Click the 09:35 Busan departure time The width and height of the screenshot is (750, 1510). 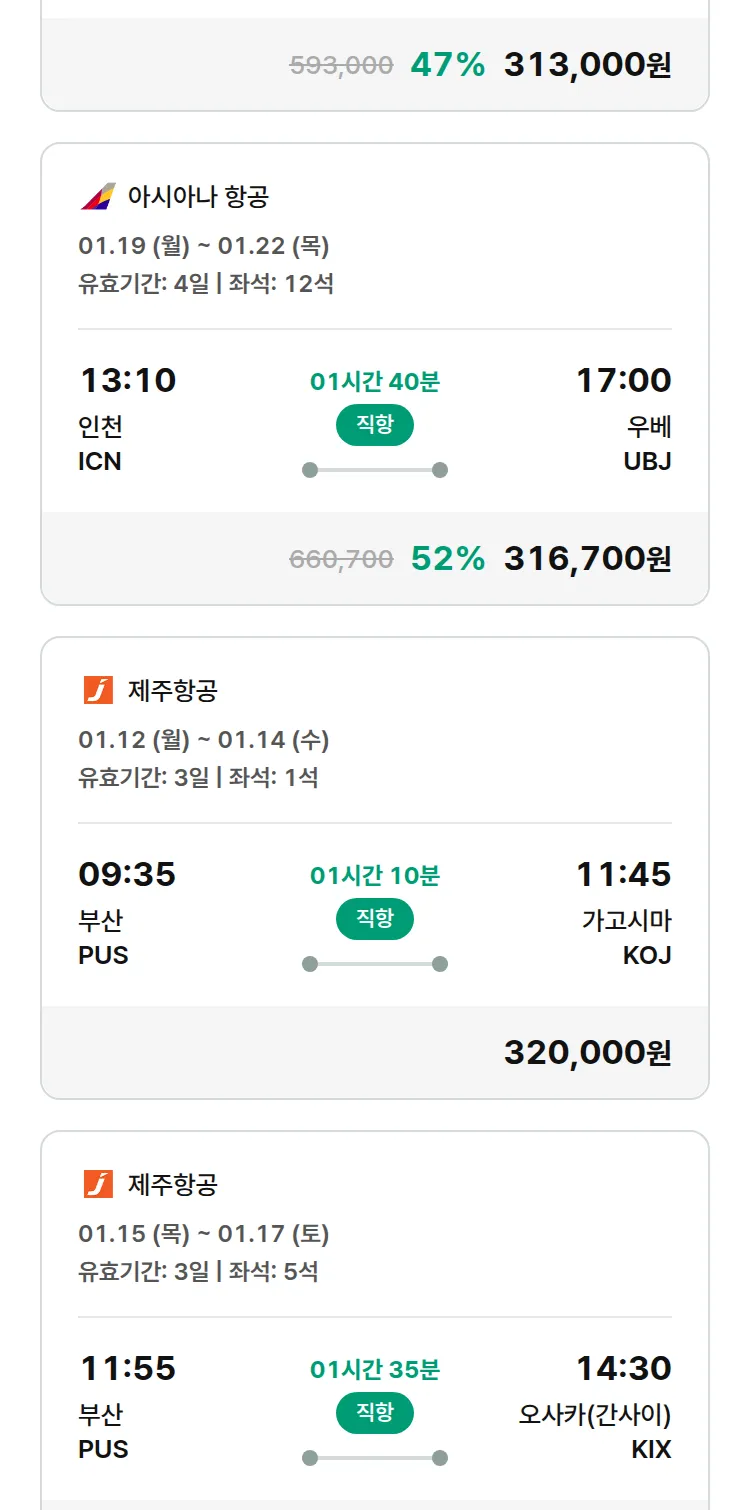click(x=127, y=874)
